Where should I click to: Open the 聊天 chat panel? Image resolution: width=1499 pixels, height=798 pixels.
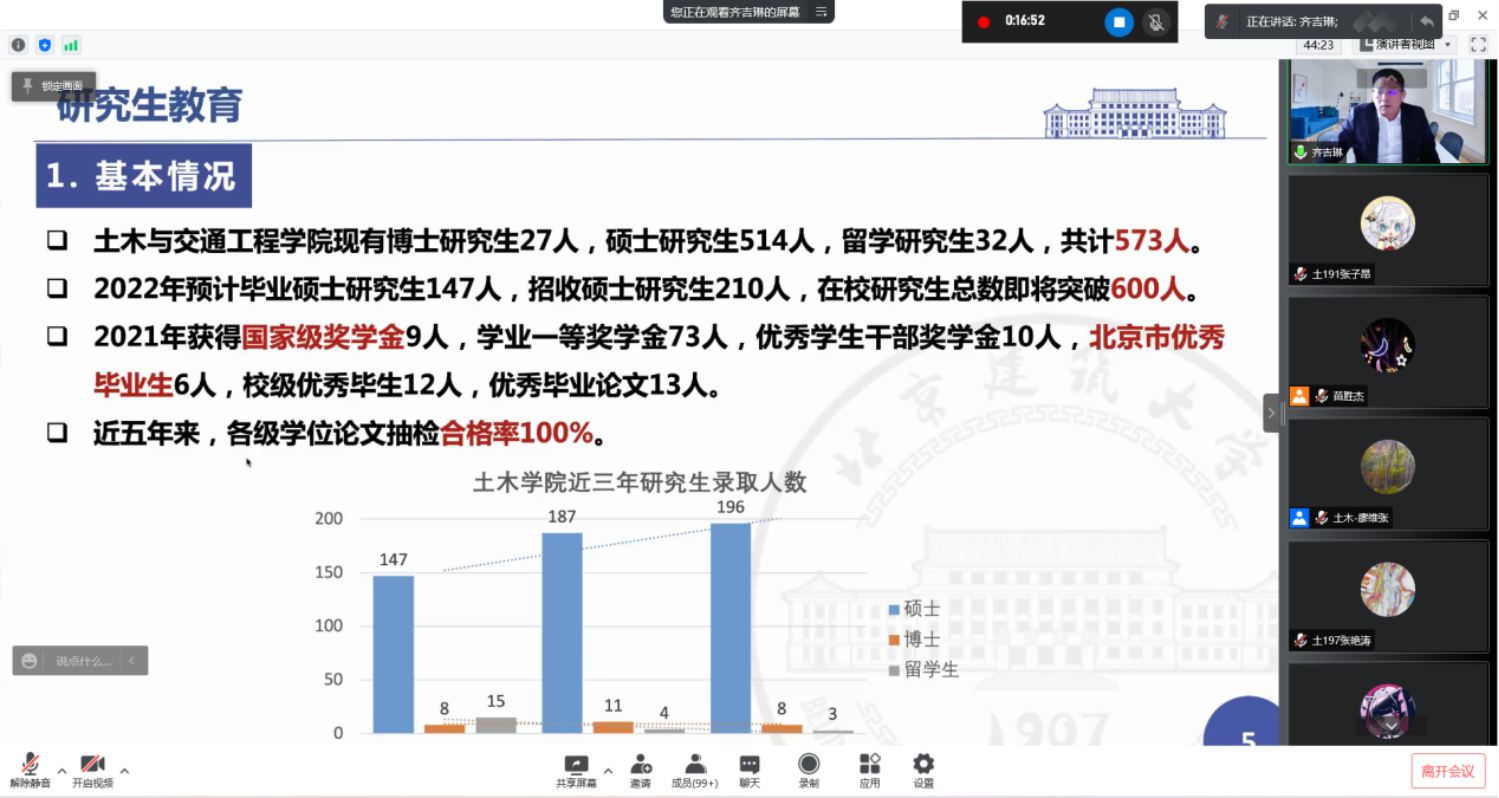click(749, 771)
